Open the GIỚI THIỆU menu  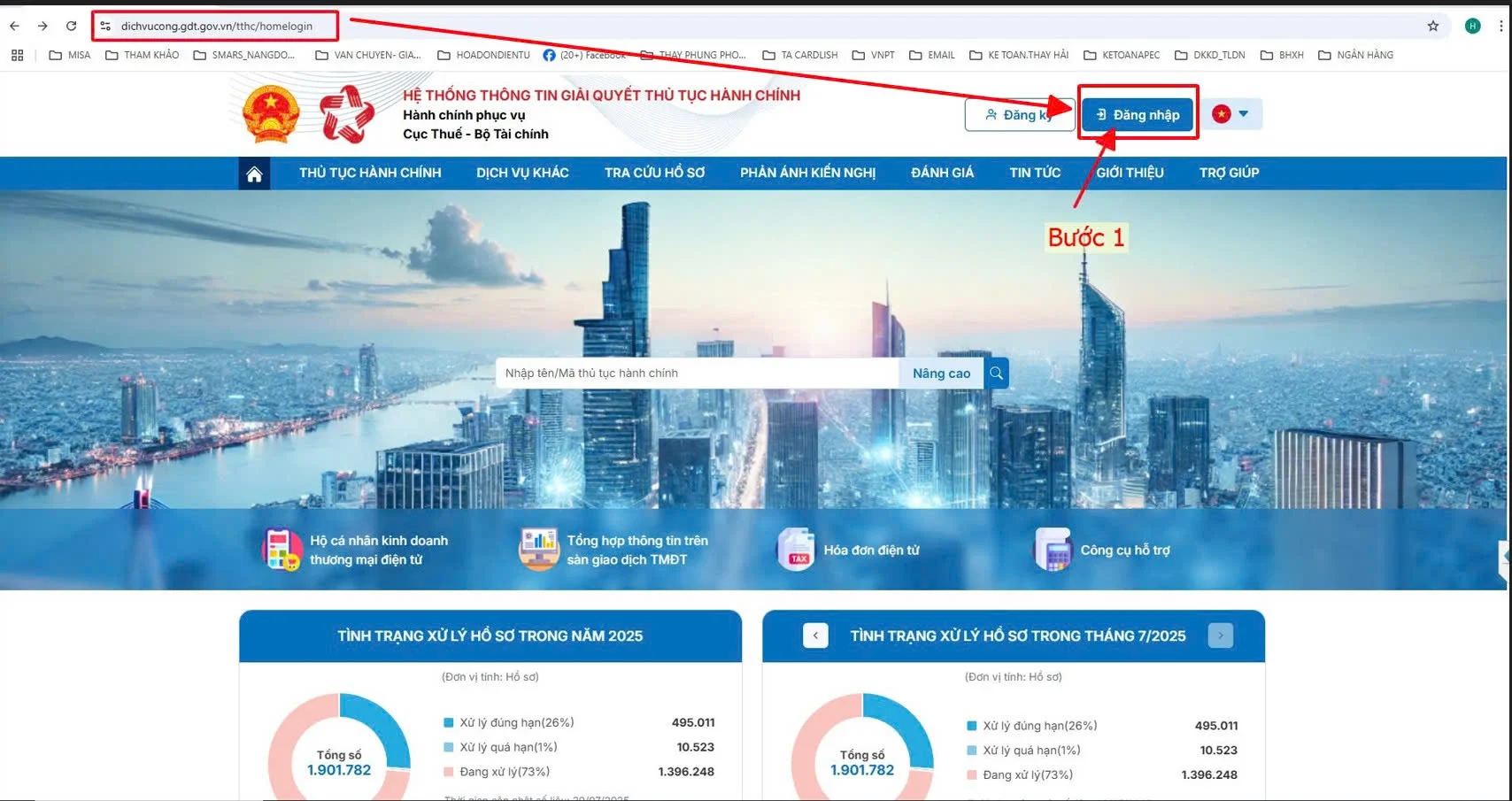click(1130, 173)
